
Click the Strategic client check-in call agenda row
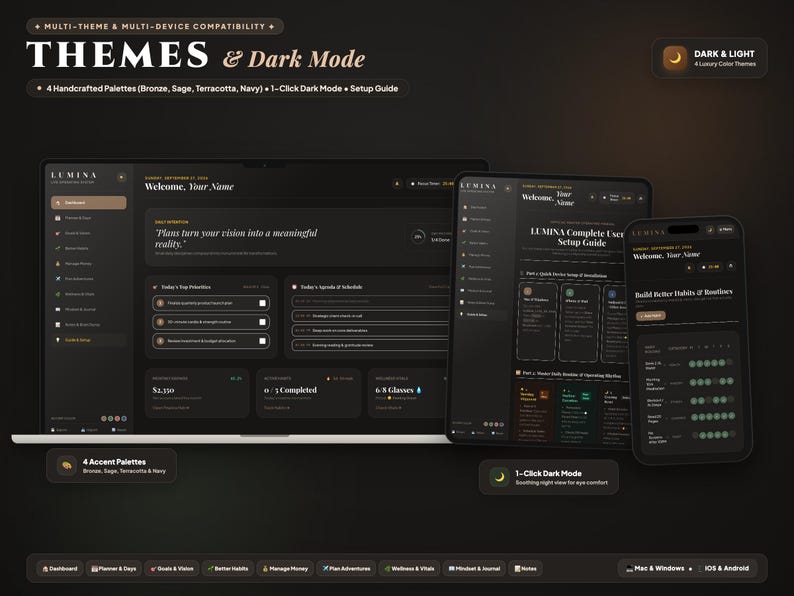pyautogui.click(x=370, y=315)
